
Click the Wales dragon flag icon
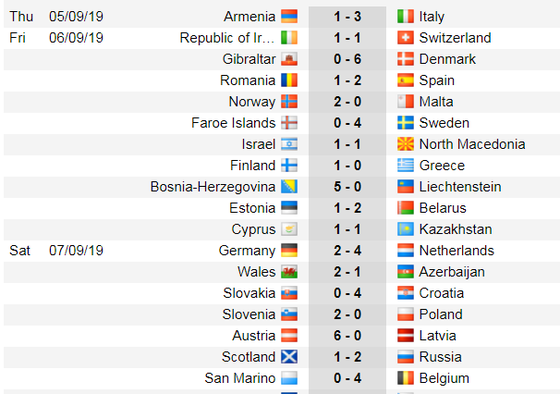click(289, 272)
